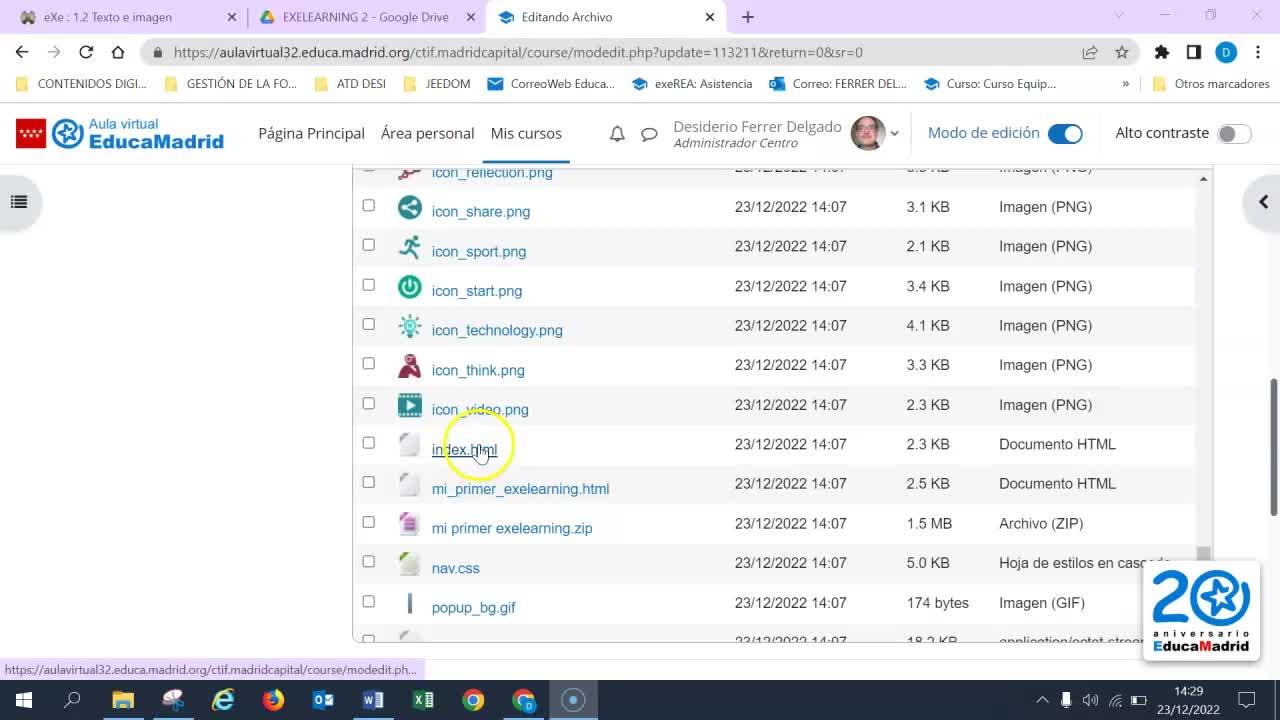Toggle the Modo de edición switch
The height and width of the screenshot is (720, 1280).
[1065, 134]
